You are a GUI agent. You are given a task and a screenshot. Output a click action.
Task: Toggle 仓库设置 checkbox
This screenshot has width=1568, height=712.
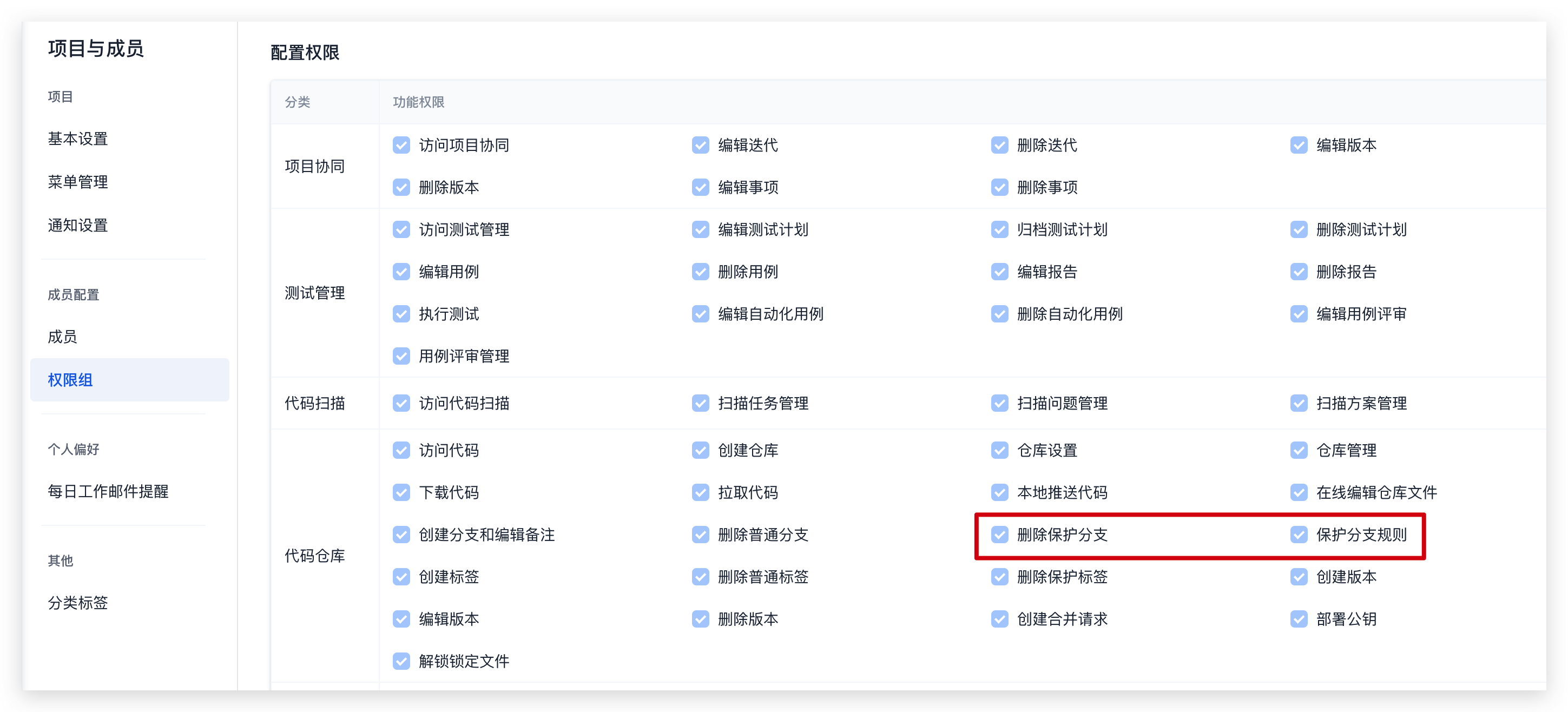(999, 450)
